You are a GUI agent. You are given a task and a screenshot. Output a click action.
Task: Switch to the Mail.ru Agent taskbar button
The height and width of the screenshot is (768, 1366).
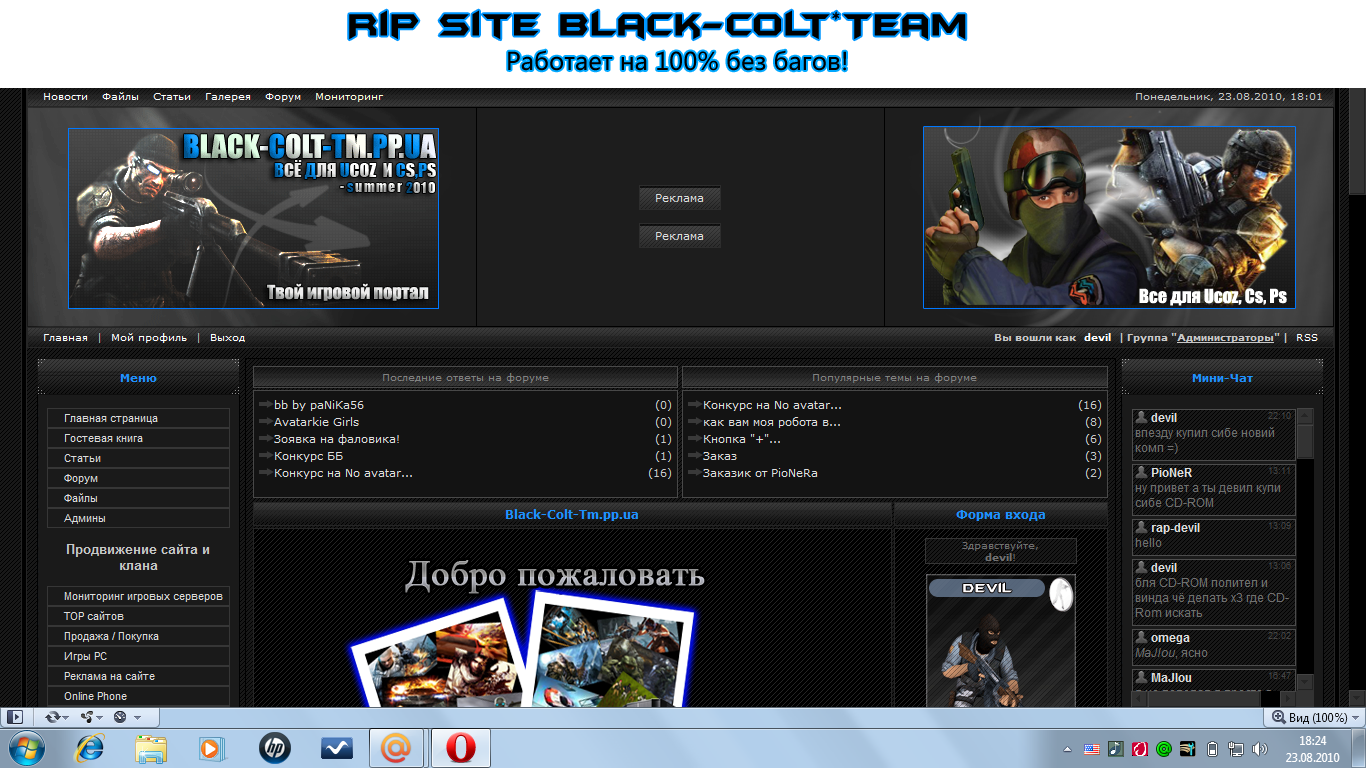(x=398, y=748)
